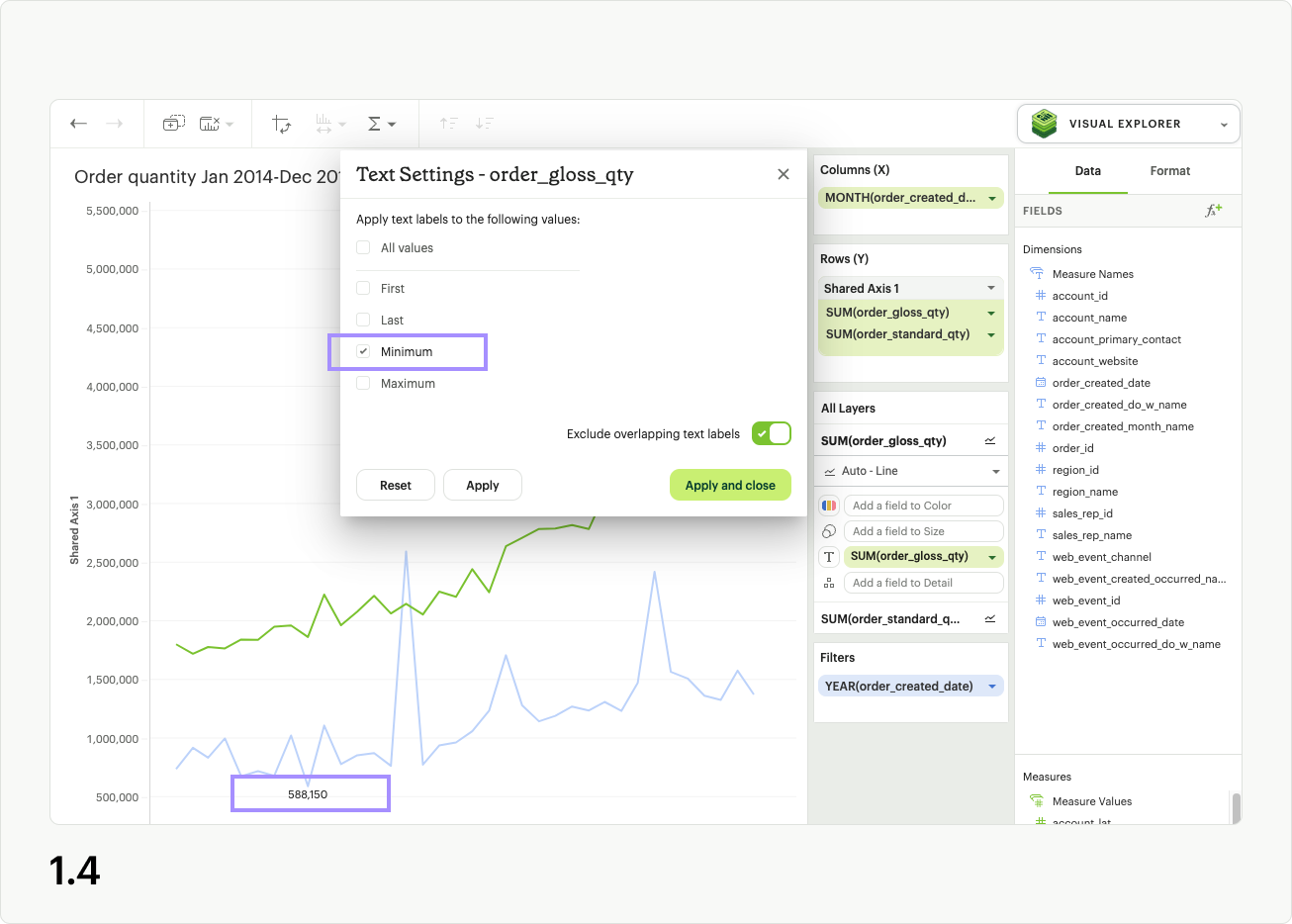
Task: Select the web_event_id field
Action: pyautogui.click(x=1086, y=601)
